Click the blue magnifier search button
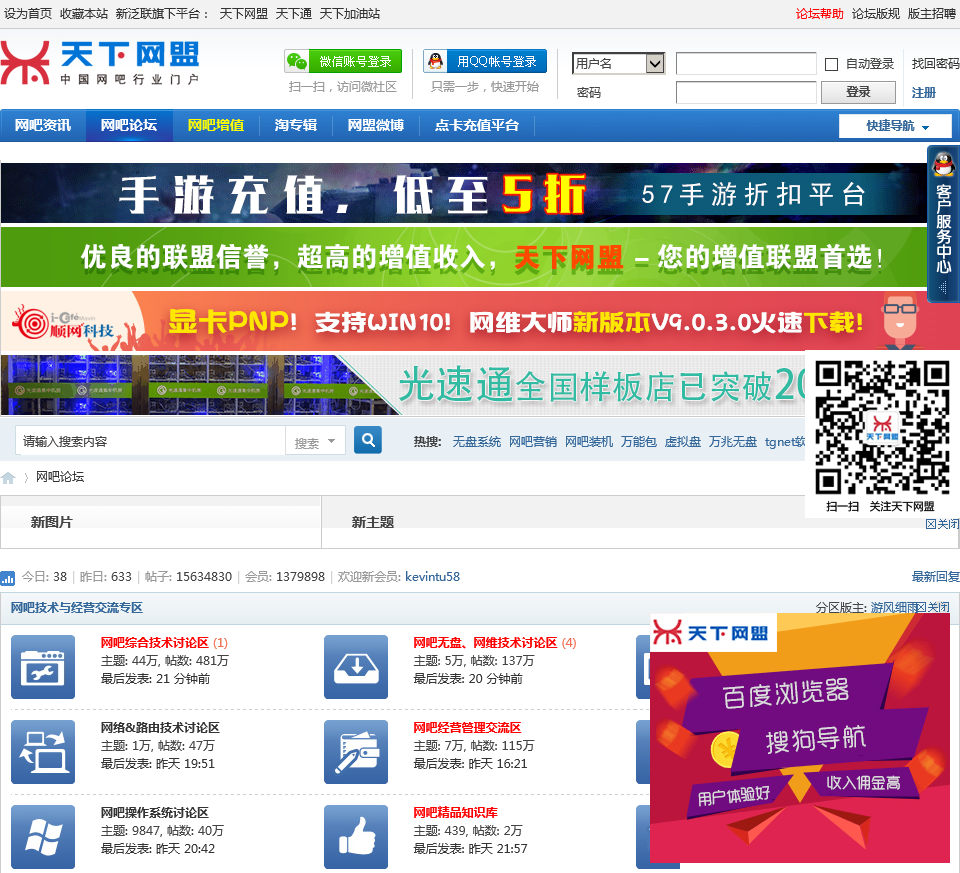The width and height of the screenshot is (960, 873). [368, 440]
